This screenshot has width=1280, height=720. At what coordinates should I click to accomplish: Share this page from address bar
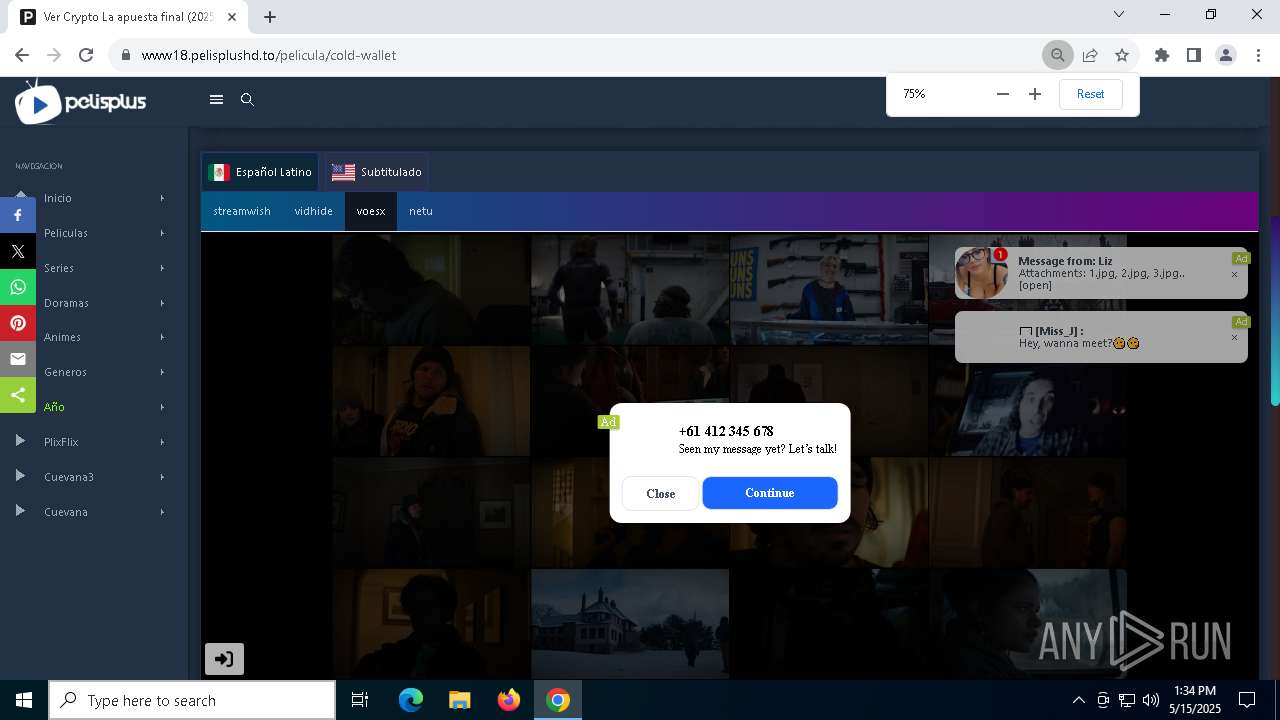coord(1090,55)
